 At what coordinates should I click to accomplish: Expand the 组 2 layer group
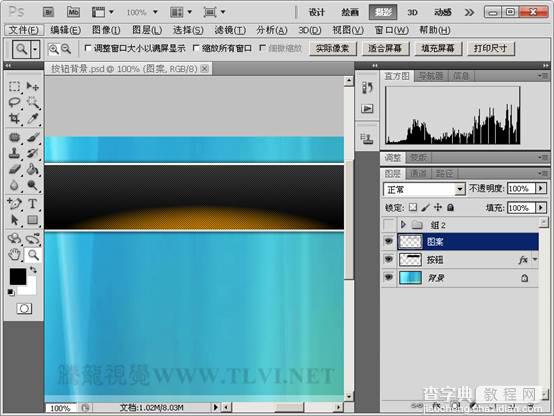pyautogui.click(x=403, y=224)
